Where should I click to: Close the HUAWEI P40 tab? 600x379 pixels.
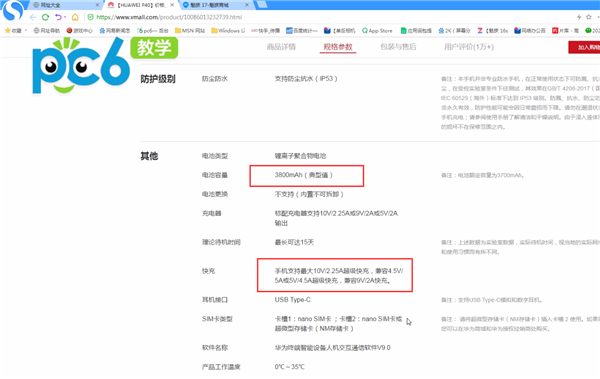[172, 5]
